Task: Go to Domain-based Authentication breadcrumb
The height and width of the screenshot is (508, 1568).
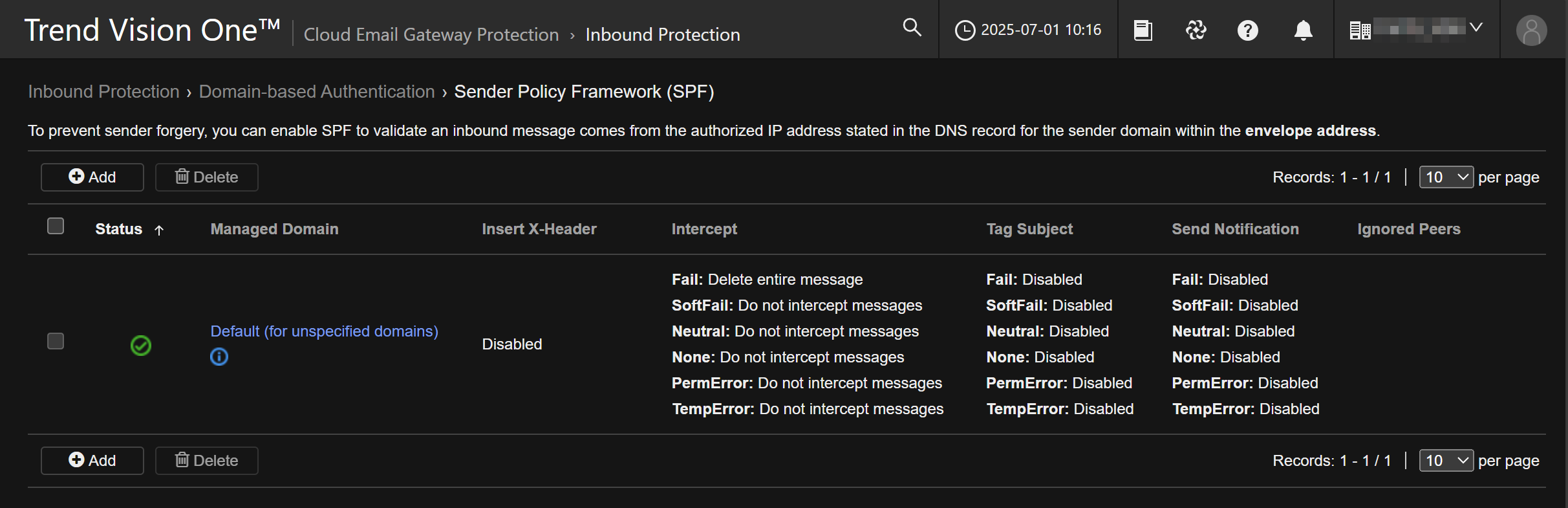Action: click(x=316, y=92)
